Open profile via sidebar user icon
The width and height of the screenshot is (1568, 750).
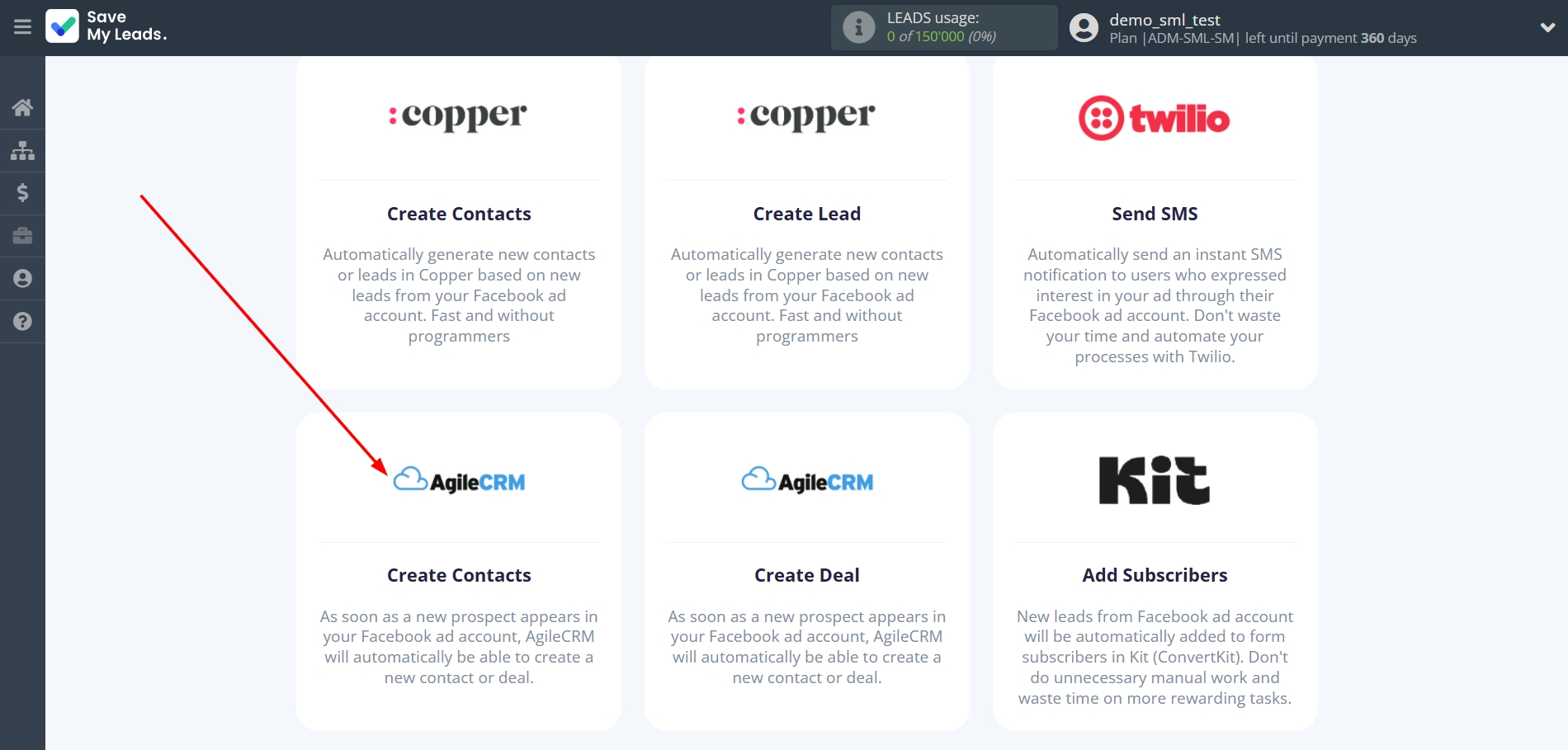22,279
